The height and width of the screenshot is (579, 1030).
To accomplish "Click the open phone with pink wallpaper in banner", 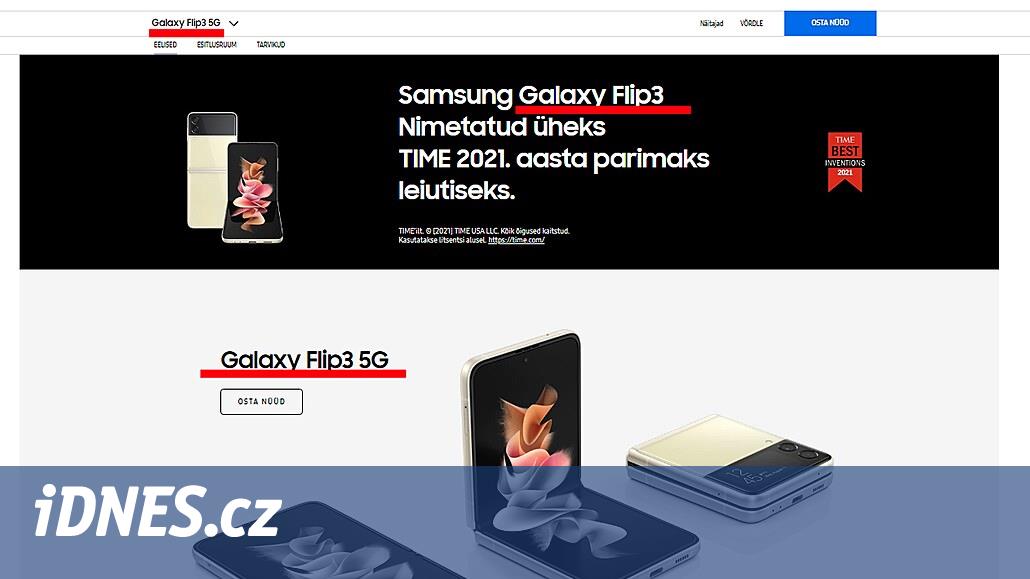I will pos(254,192).
